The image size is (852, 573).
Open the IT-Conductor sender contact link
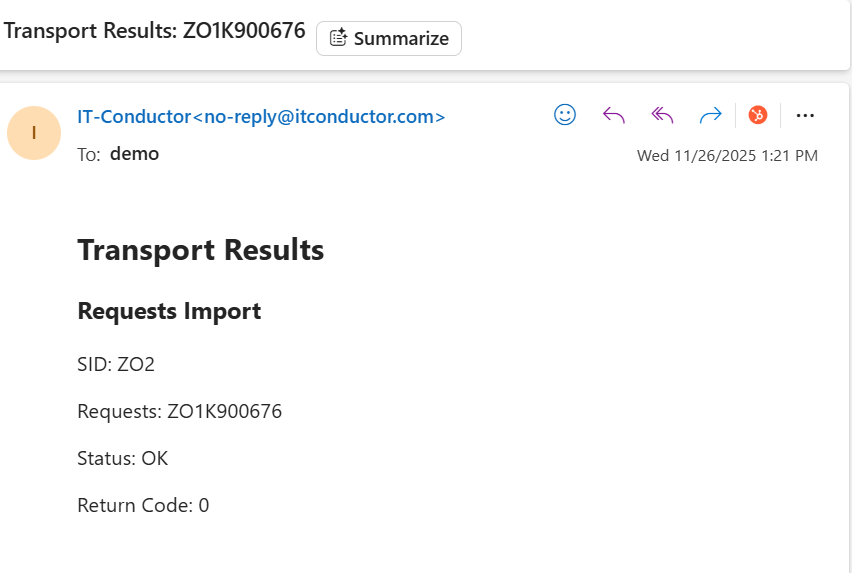tap(133, 116)
